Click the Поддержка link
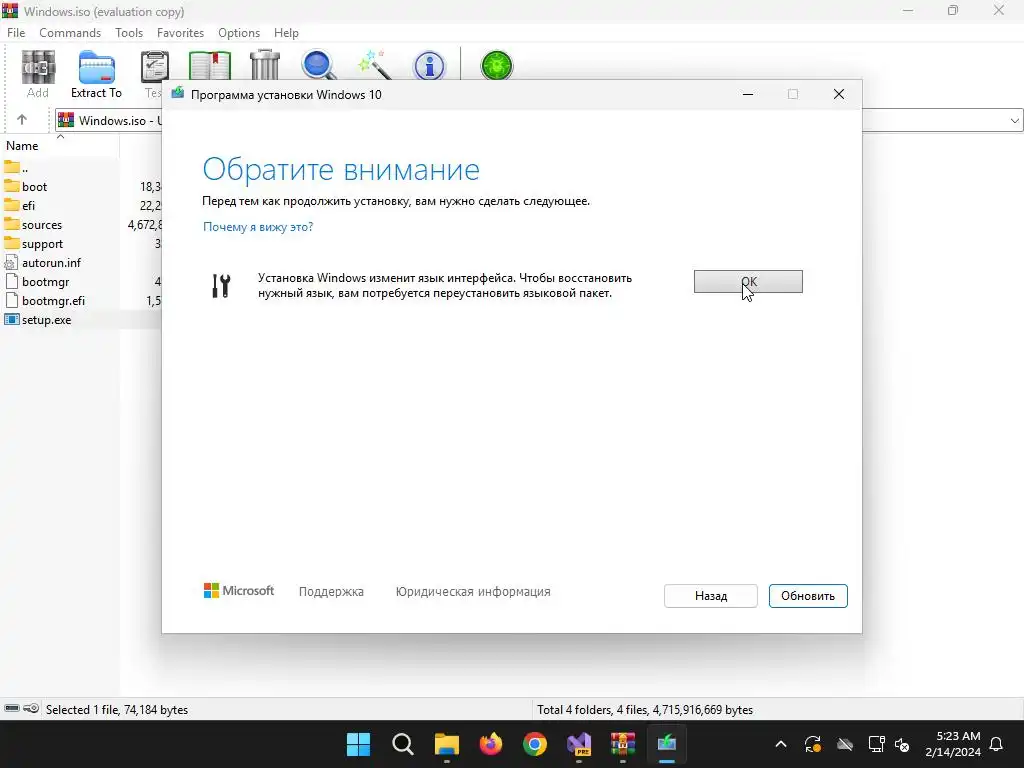This screenshot has width=1024, height=768. (331, 592)
